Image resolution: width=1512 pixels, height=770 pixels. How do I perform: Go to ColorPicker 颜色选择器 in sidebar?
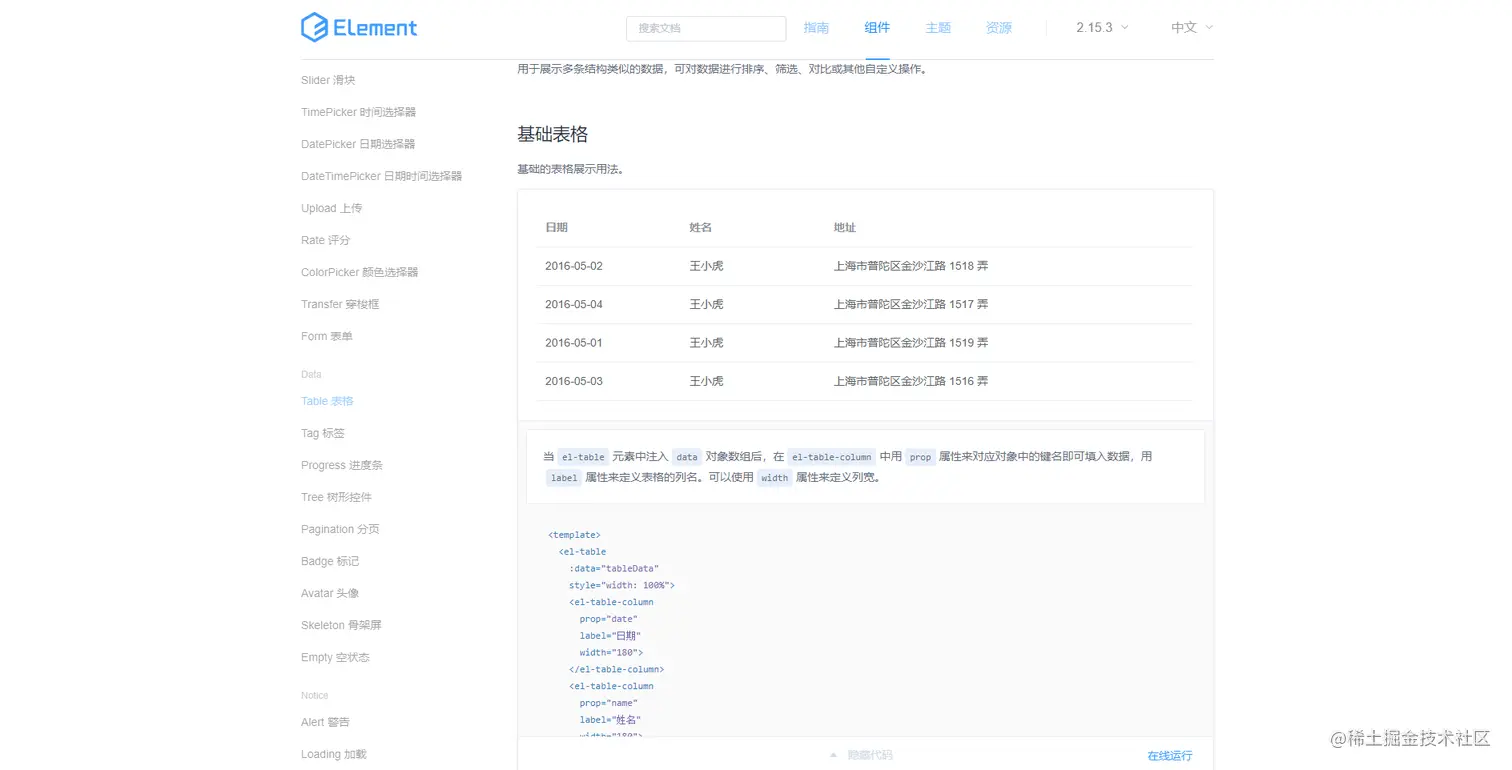coord(359,272)
